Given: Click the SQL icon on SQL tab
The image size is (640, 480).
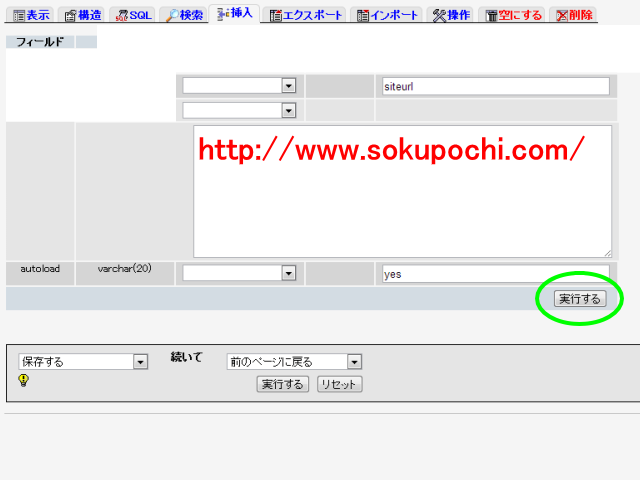Looking at the screenshot, I should point(122,16).
